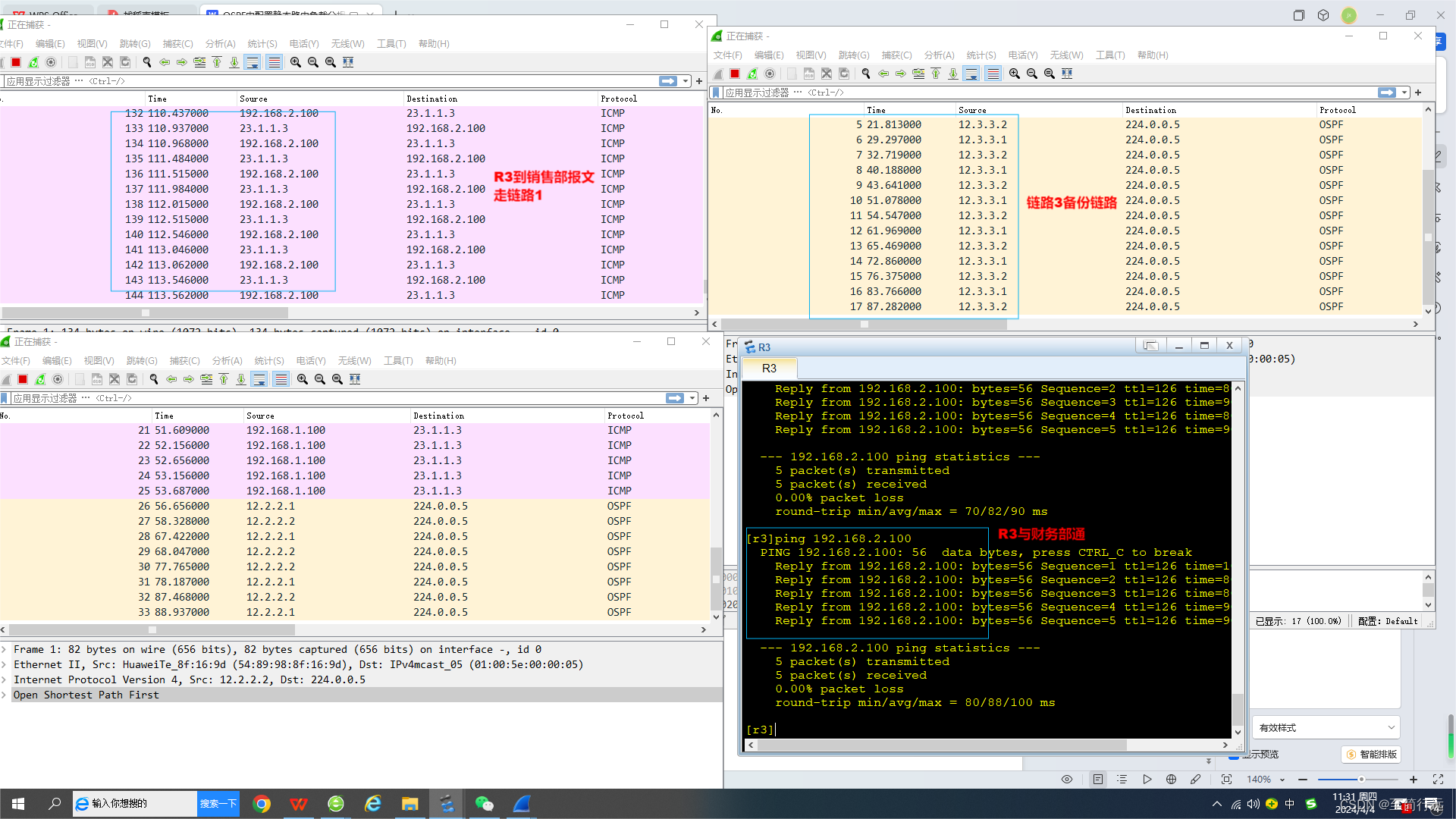Go to last packet in top-left Wireshark

(x=234, y=62)
